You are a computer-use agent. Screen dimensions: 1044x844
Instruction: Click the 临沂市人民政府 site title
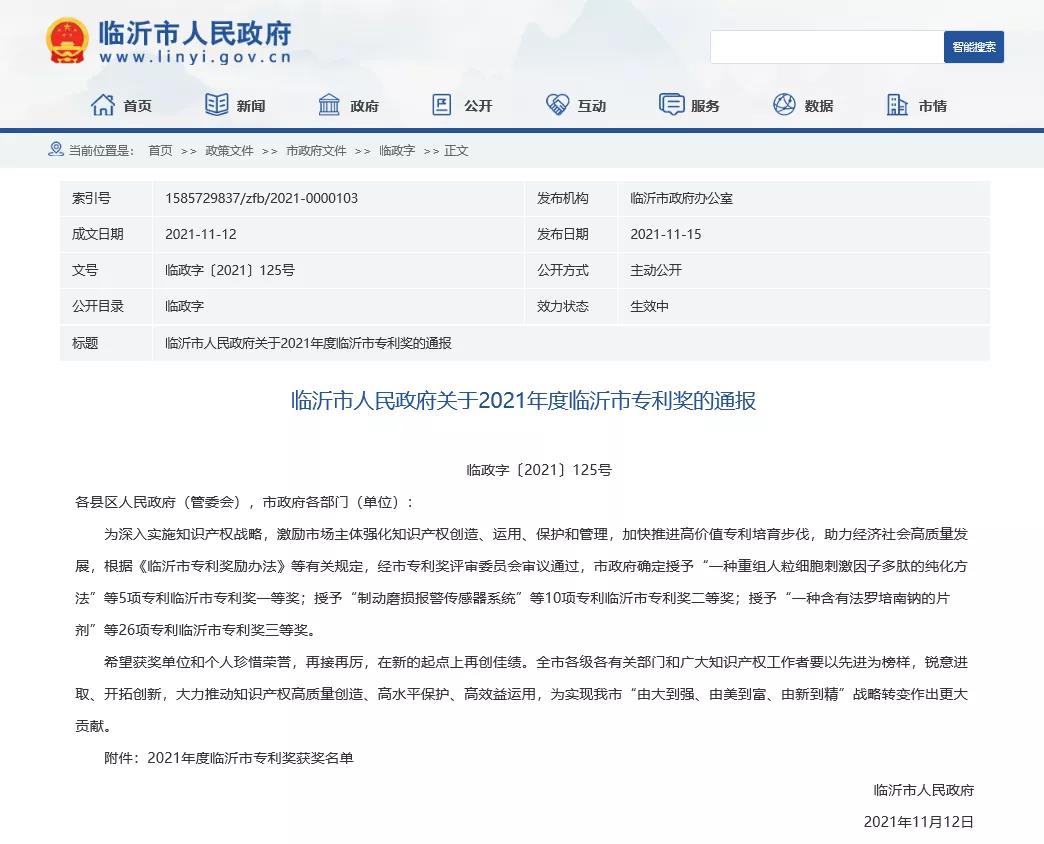(195, 33)
